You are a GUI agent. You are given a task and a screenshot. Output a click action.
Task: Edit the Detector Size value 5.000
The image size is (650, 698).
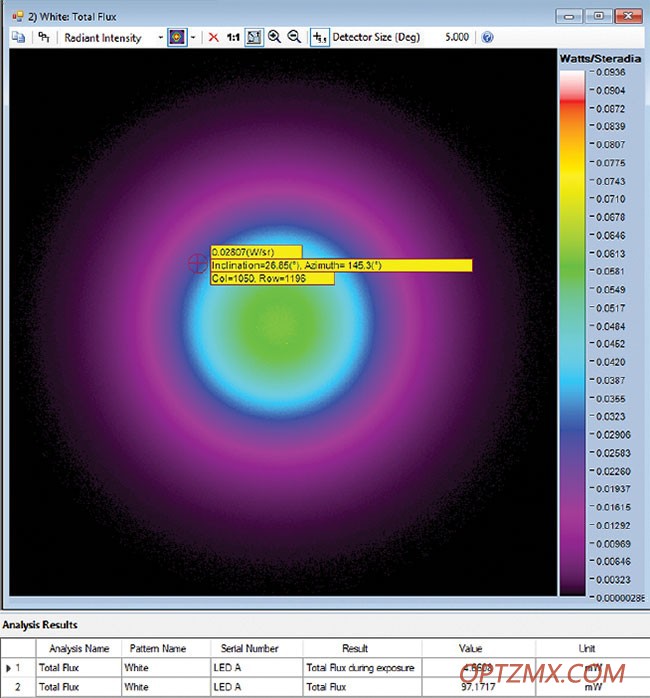(x=457, y=37)
